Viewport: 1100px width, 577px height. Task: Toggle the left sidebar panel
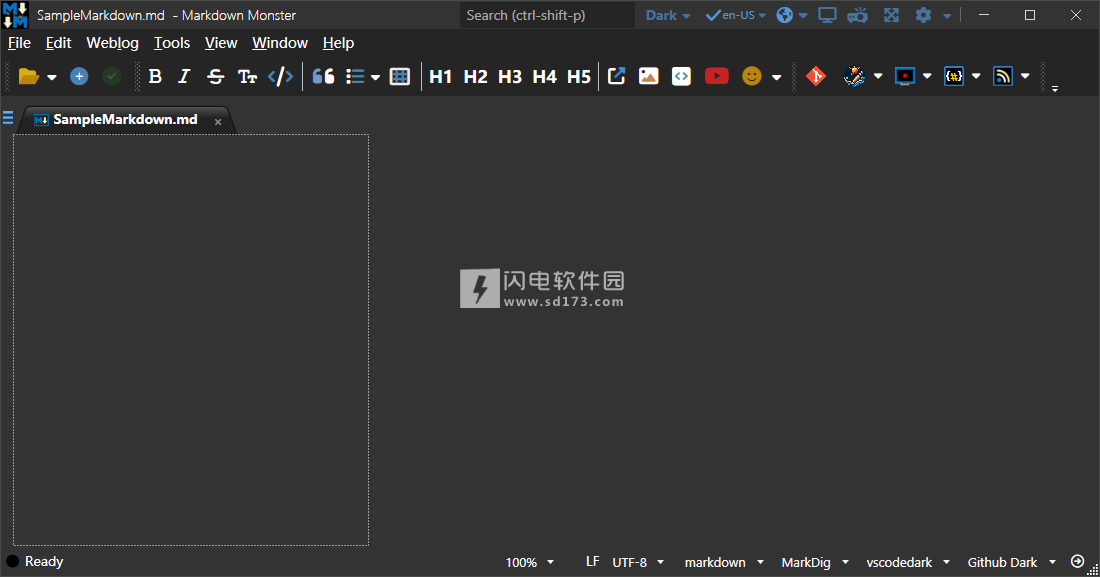pos(8,118)
